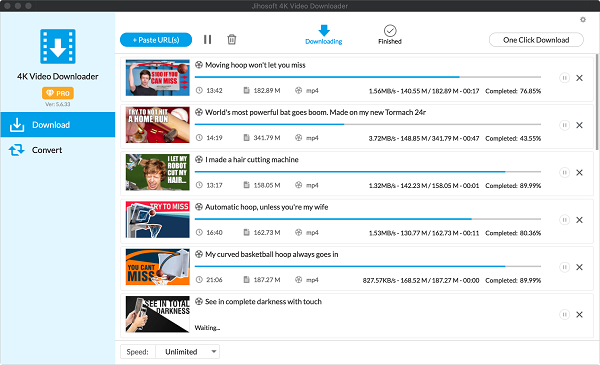Click the 'Waiting...' status text

pos(207,328)
